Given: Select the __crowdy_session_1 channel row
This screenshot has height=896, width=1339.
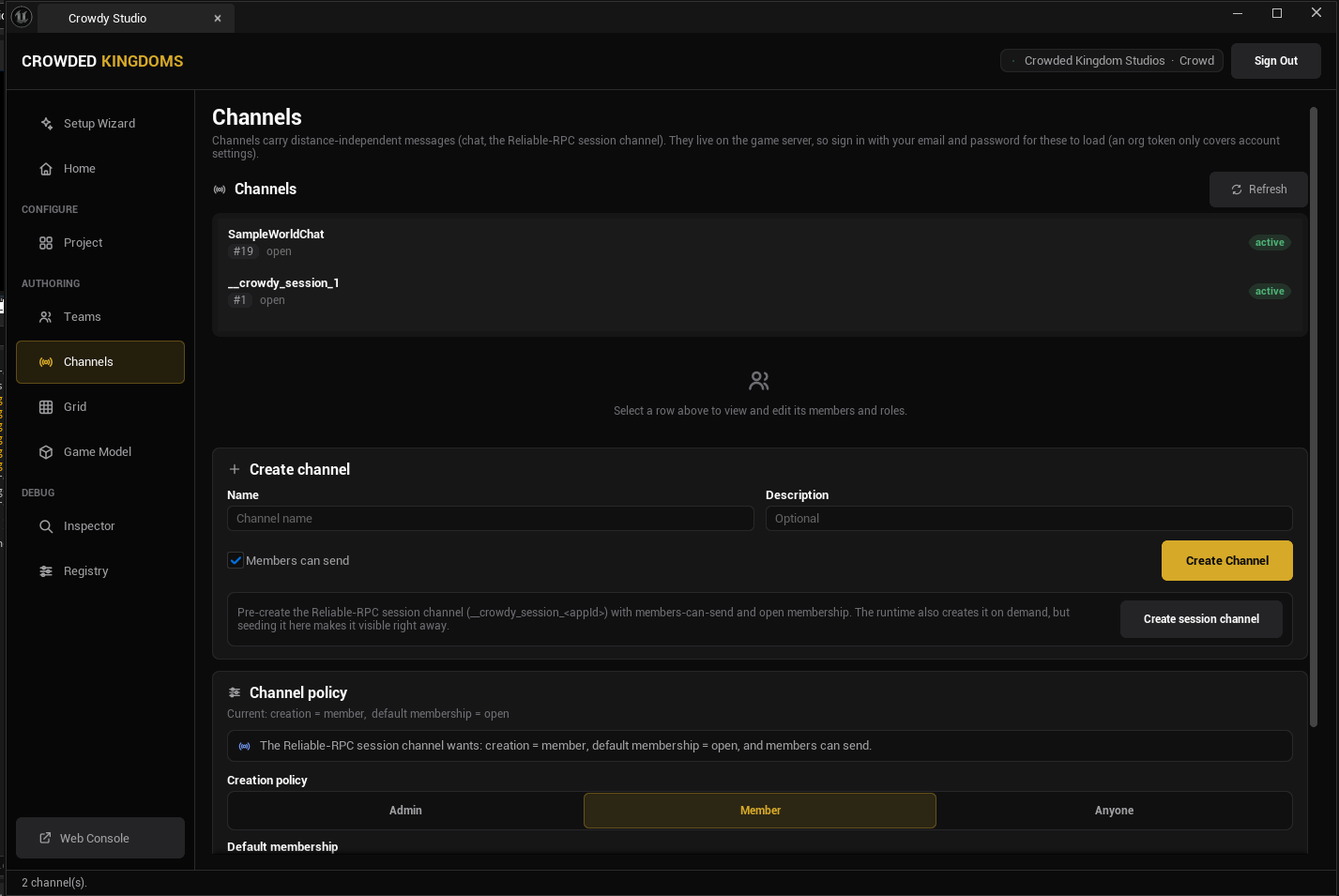Looking at the screenshot, I should (x=759, y=292).
